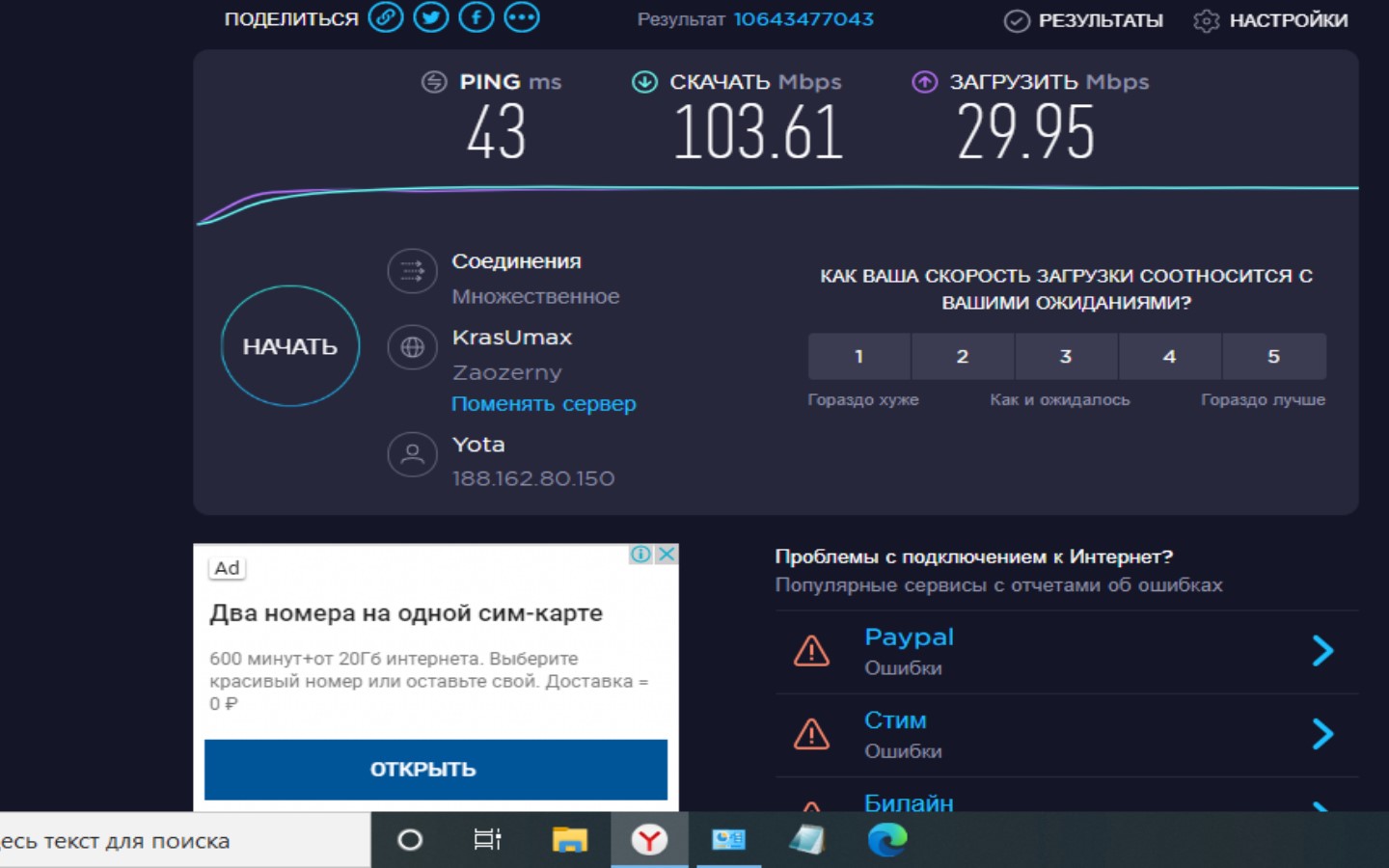This screenshot has height=868, width=1389.
Task: Open Microsoft Edge from taskbar
Action: 887,840
